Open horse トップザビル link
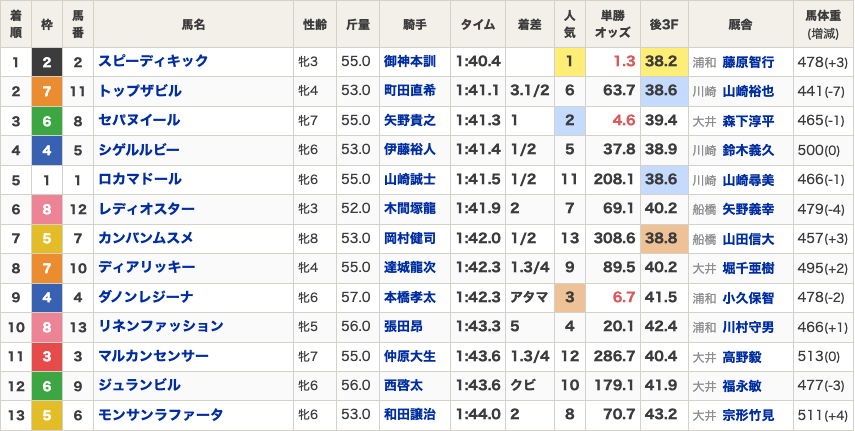Screen dimensions: 855x431 [140, 91]
